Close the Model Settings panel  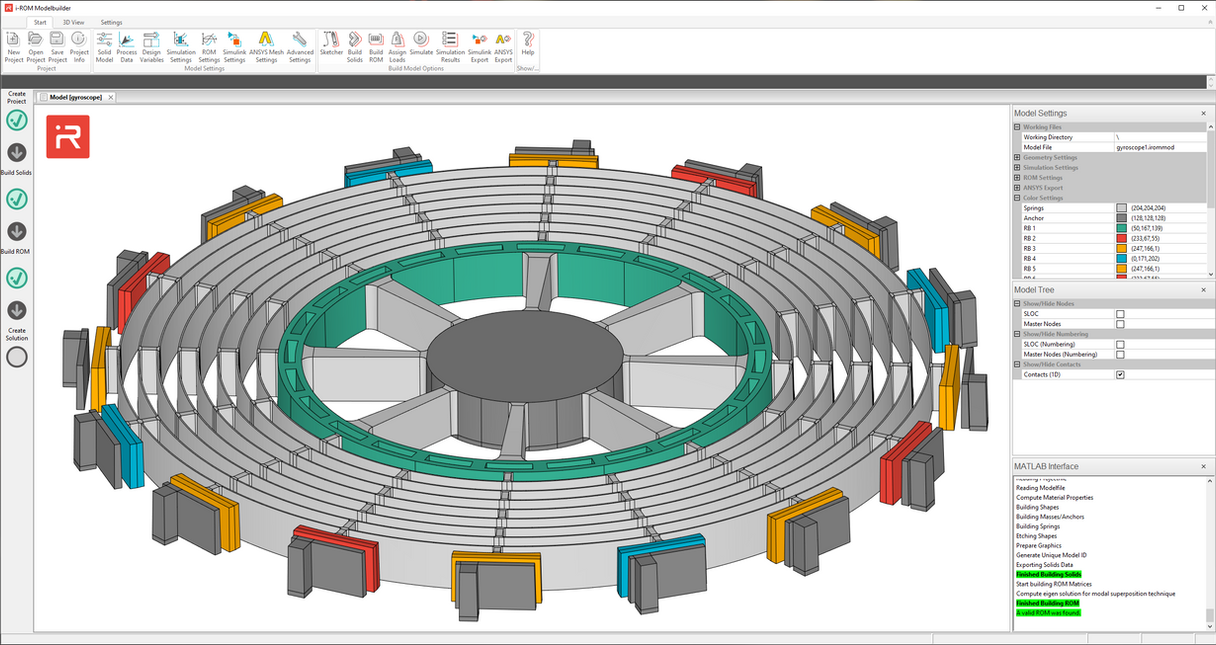1205,113
